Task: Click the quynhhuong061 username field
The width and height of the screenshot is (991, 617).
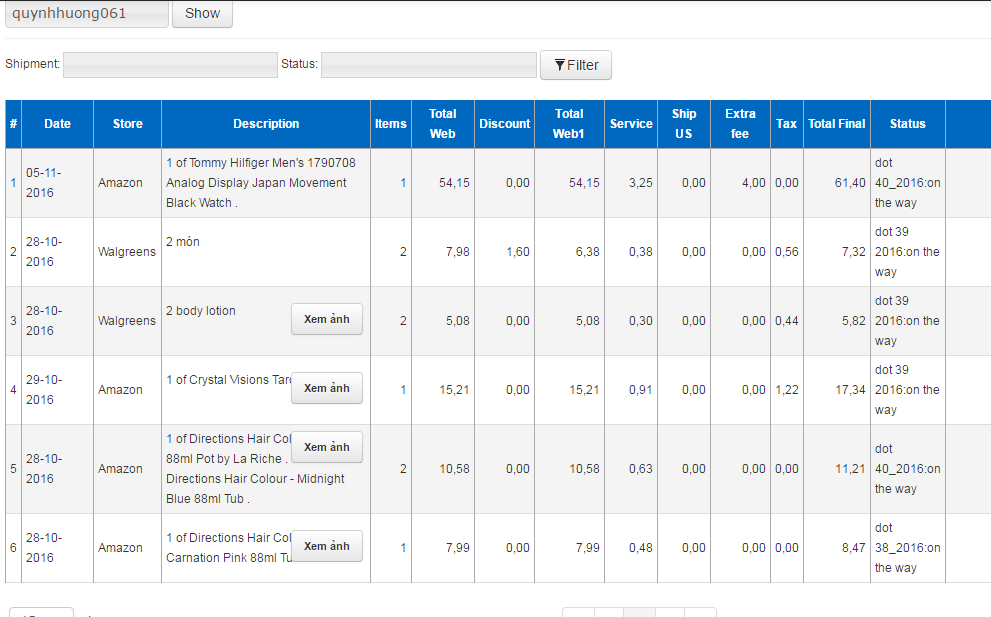Action: [x=86, y=14]
